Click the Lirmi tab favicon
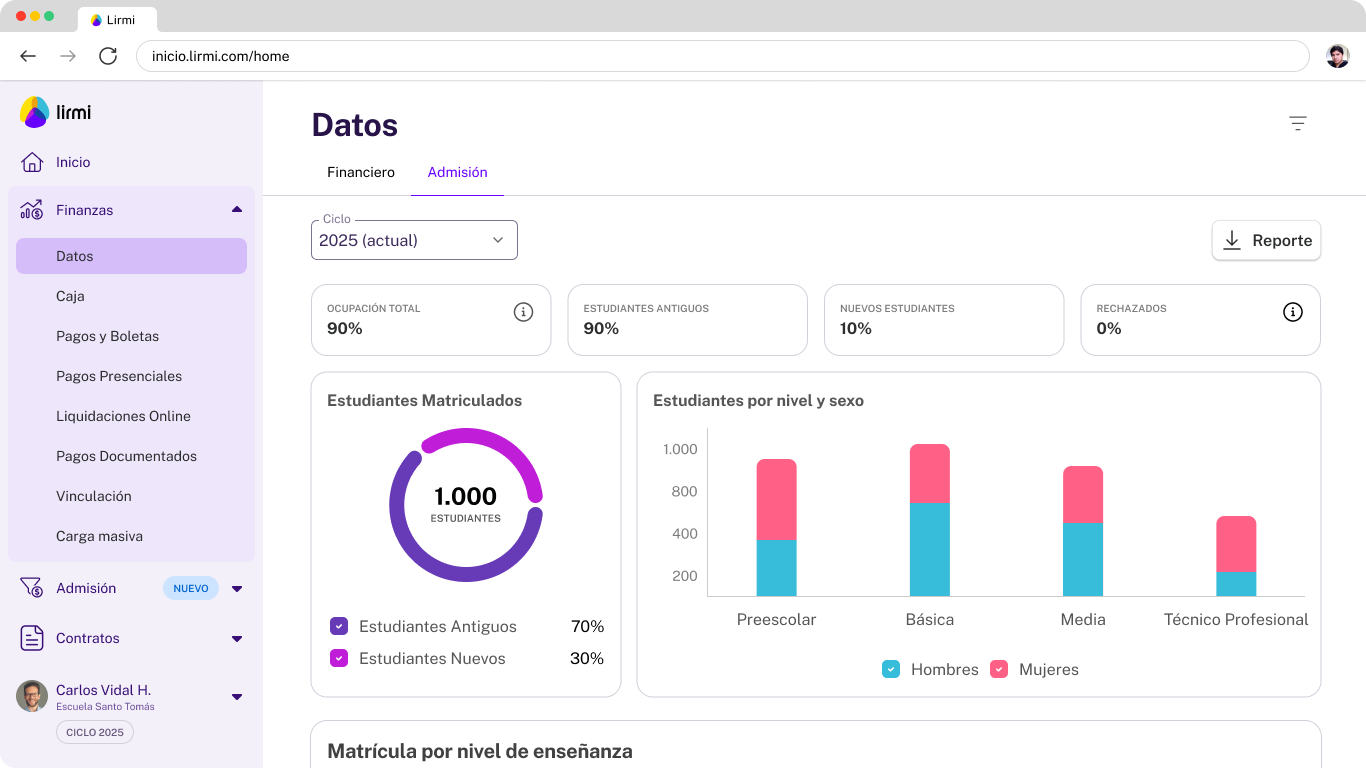Viewport: 1366px width, 768px height. click(x=96, y=20)
